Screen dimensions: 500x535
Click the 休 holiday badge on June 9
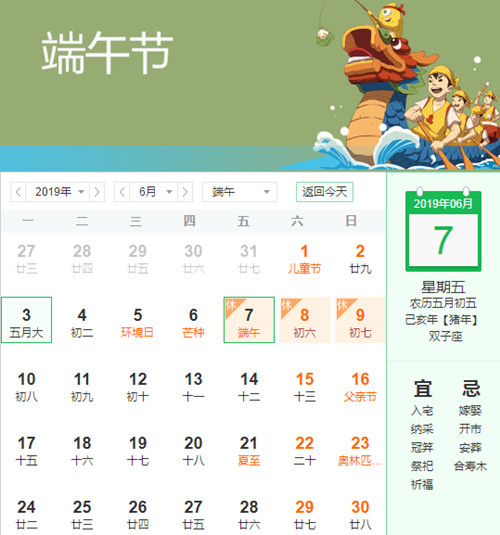pyautogui.click(x=342, y=305)
